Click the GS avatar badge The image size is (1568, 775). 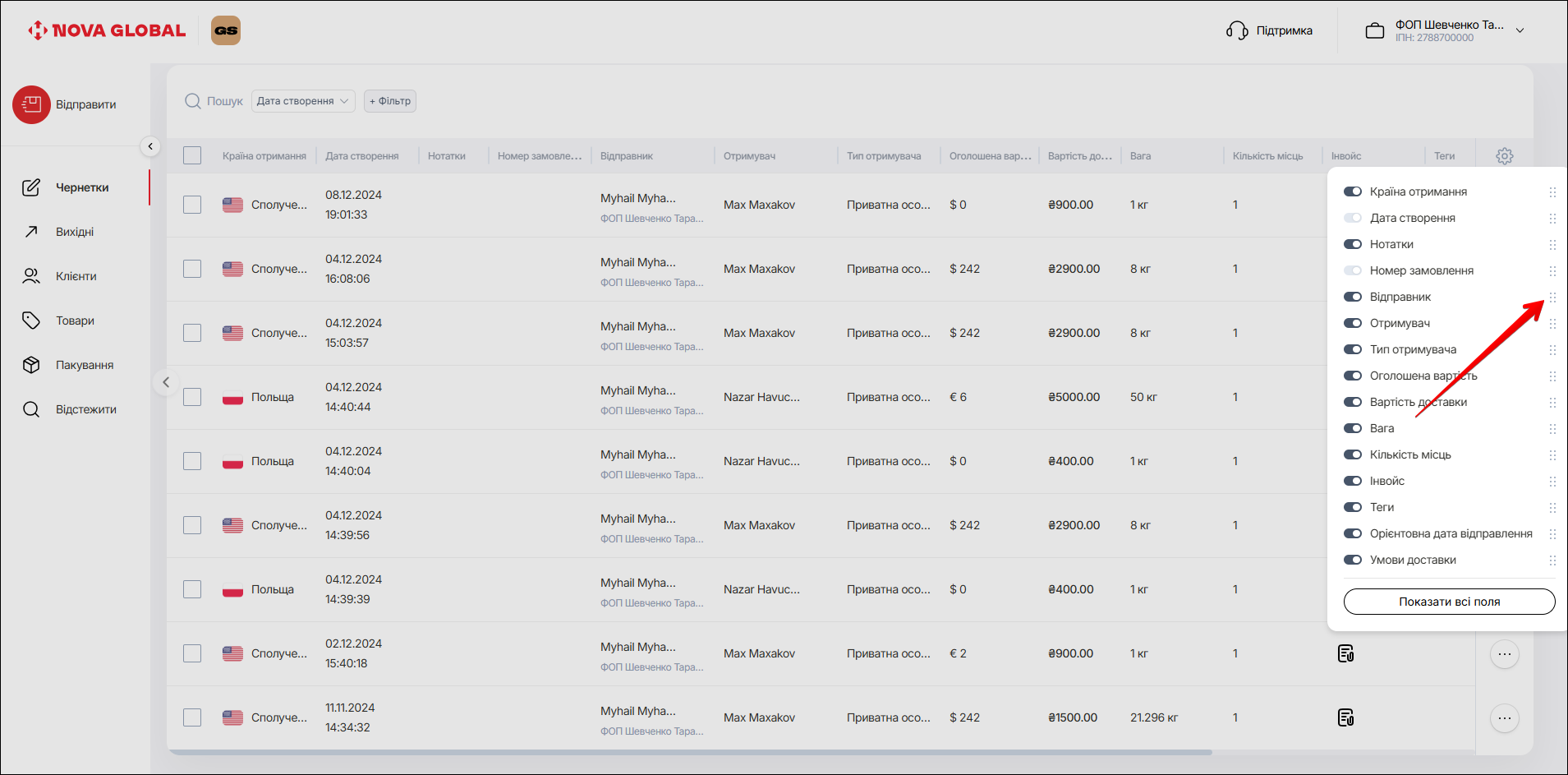pos(226,30)
